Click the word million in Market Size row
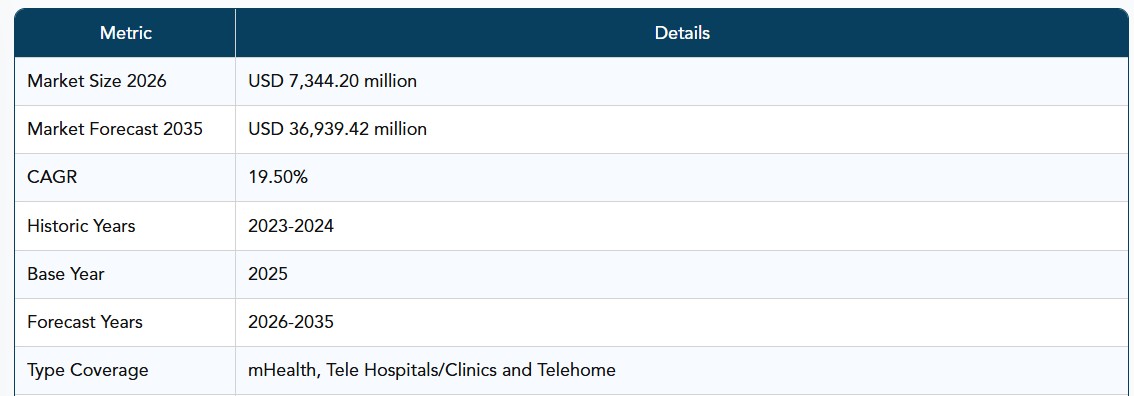This screenshot has height=396, width=1134. 390,81
